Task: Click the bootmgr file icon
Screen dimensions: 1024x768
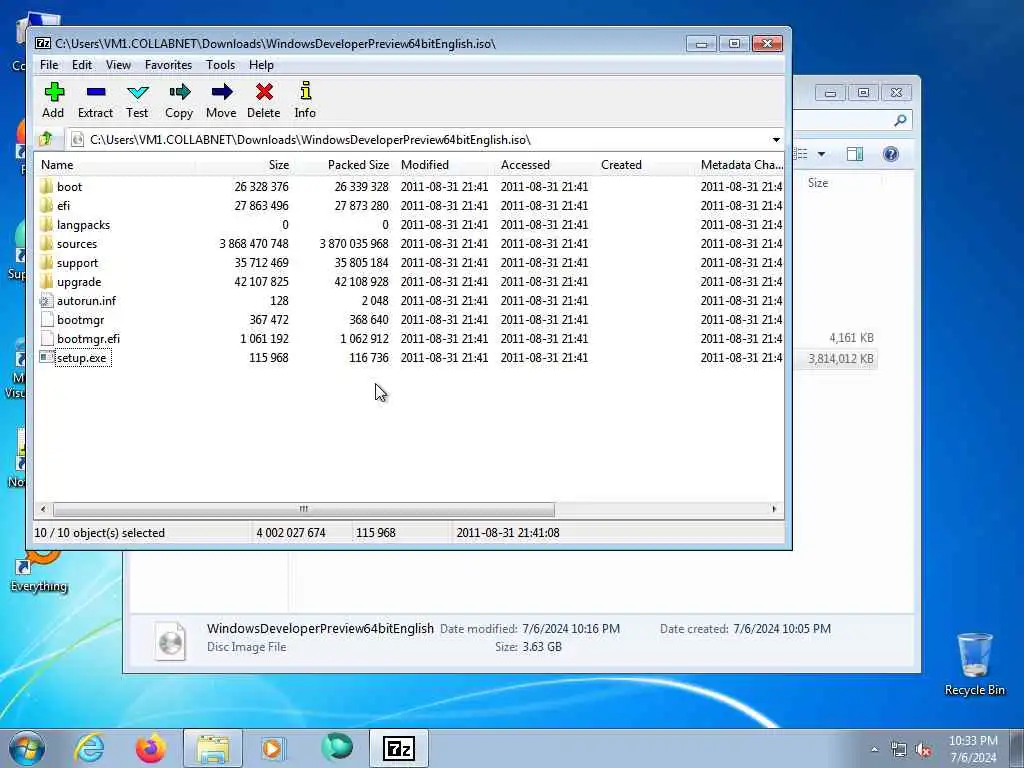Action: tap(46, 319)
